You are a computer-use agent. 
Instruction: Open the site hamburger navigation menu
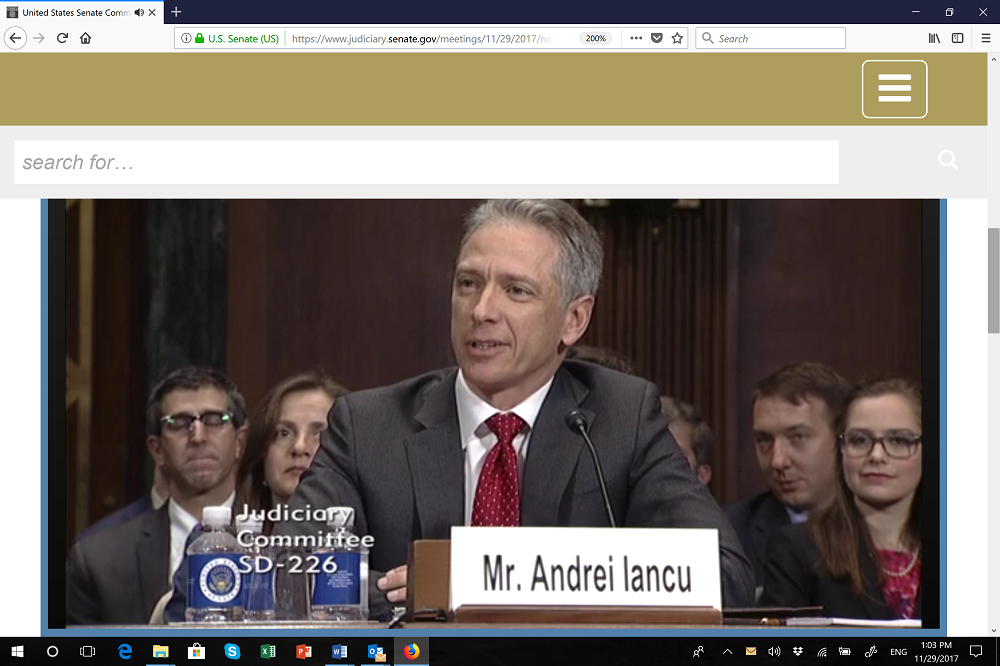click(894, 89)
